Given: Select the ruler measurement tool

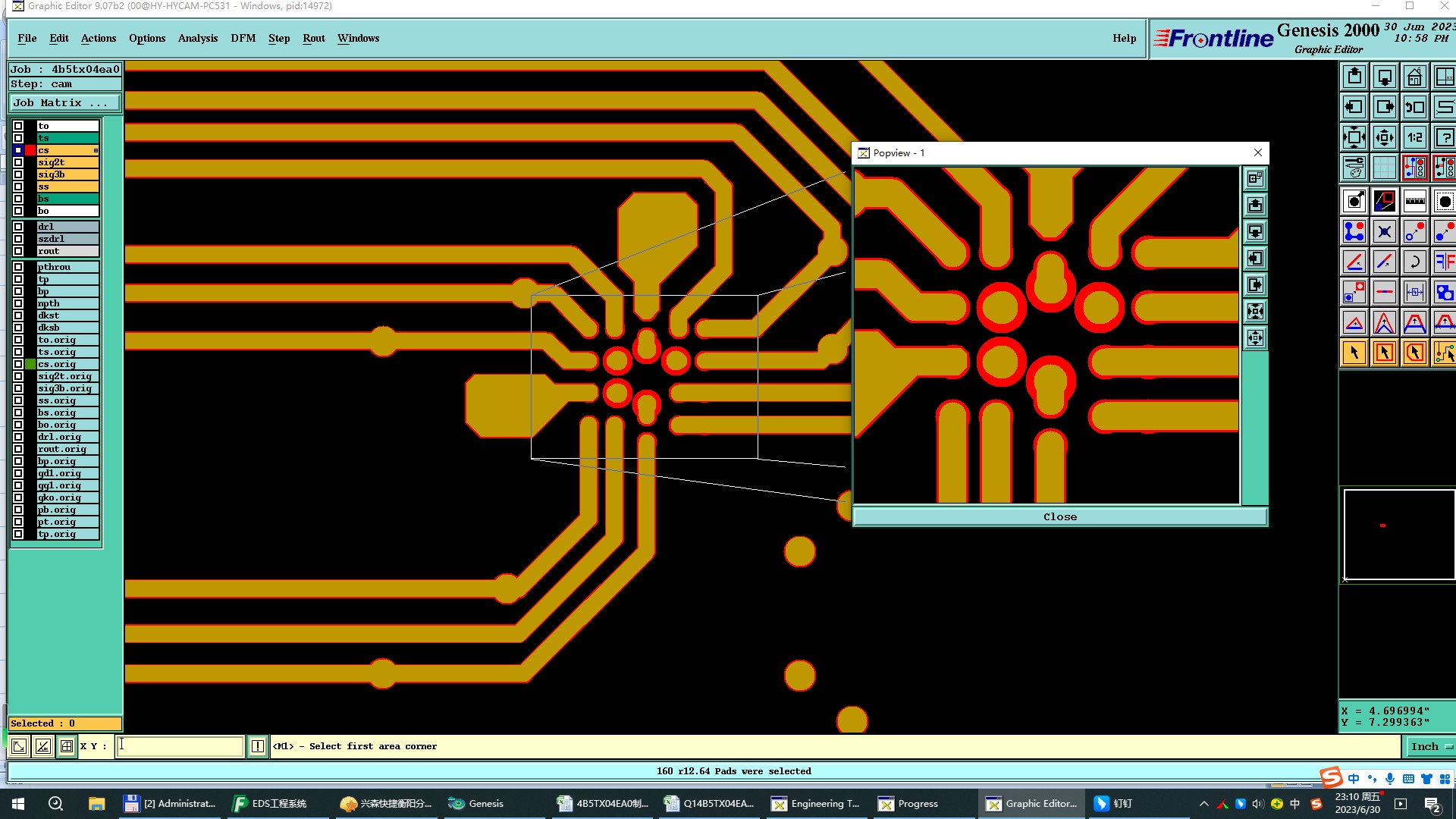Looking at the screenshot, I should pyautogui.click(x=1414, y=201).
